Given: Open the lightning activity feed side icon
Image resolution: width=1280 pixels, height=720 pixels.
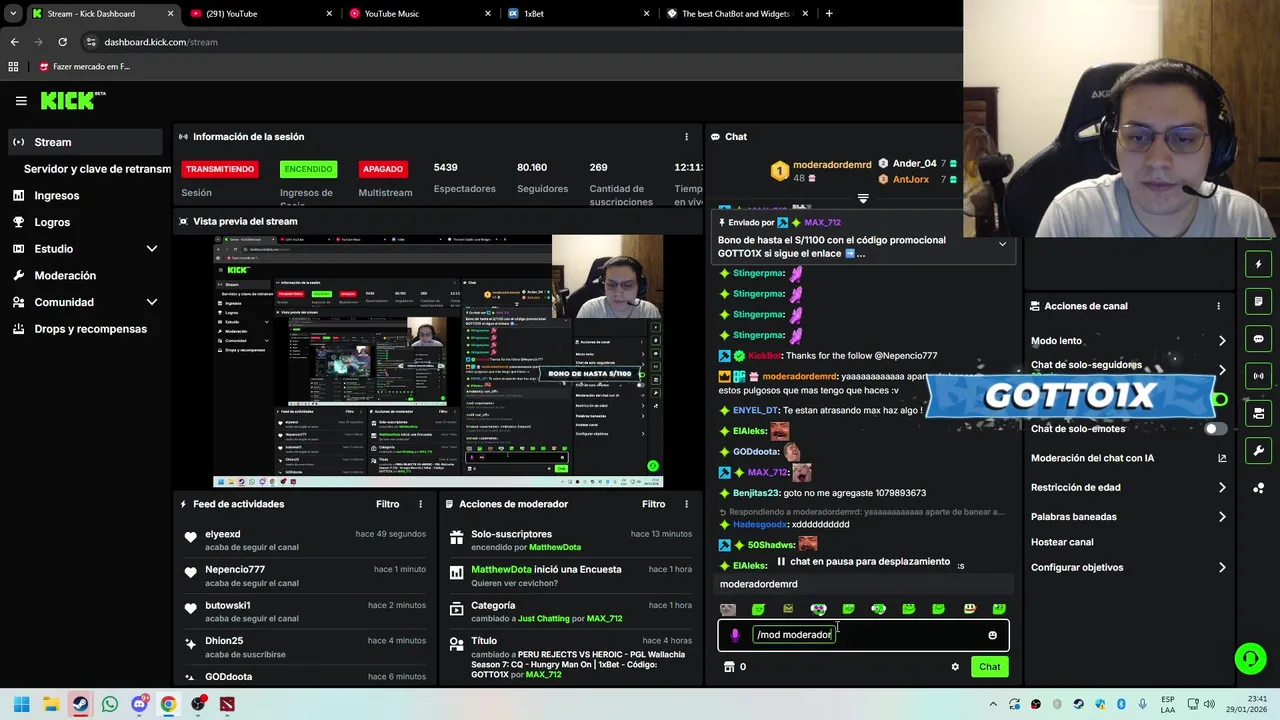Looking at the screenshot, I should pos(1259,264).
